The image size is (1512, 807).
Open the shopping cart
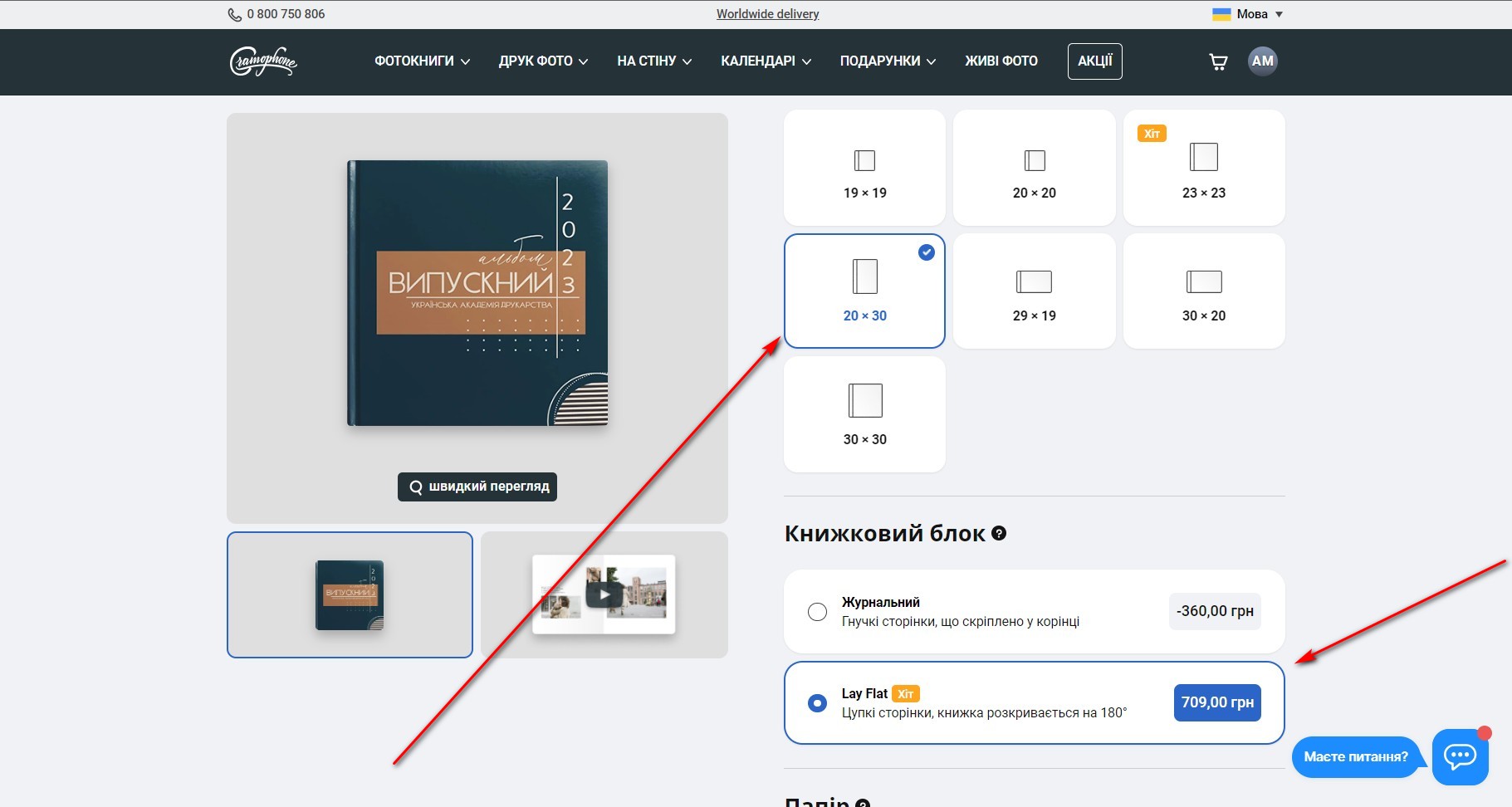coord(1218,61)
